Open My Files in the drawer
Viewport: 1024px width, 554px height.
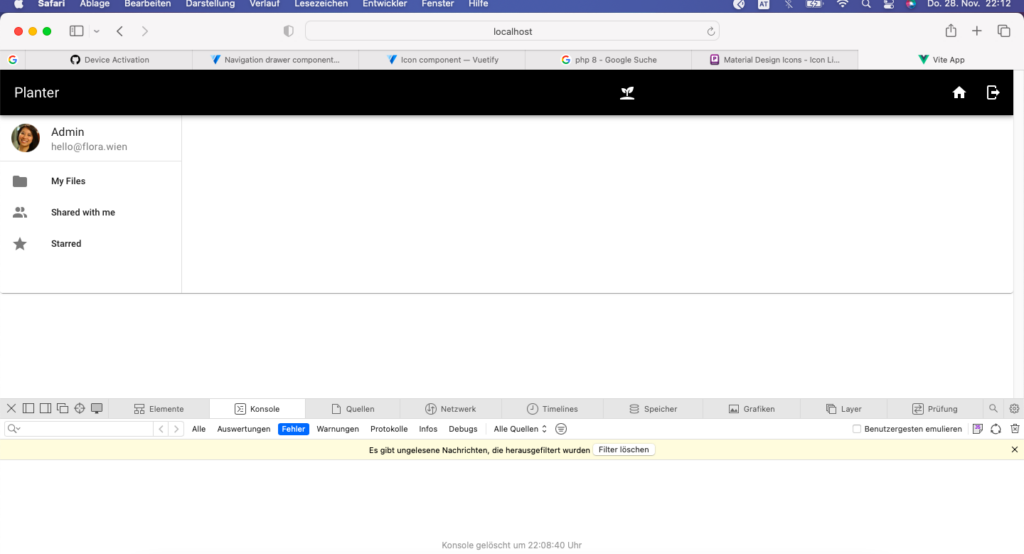pyautogui.click(x=91, y=181)
